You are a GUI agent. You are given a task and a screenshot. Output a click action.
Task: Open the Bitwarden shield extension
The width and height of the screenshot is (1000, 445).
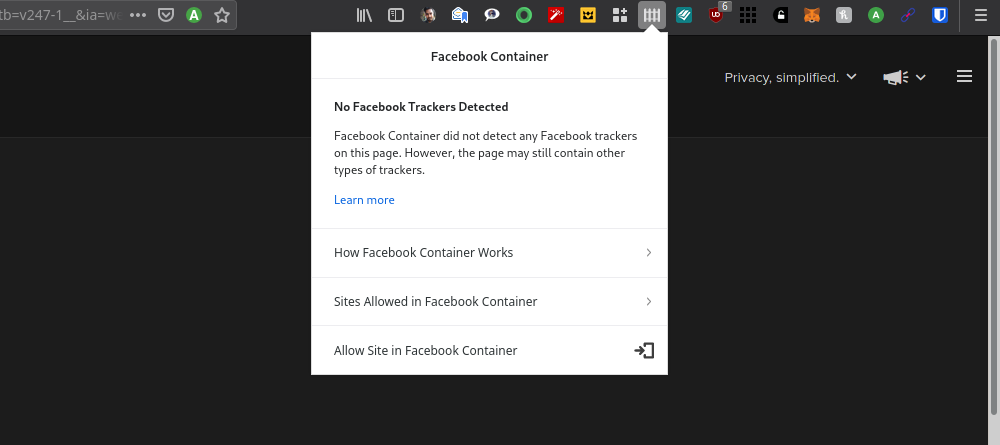[x=940, y=15]
